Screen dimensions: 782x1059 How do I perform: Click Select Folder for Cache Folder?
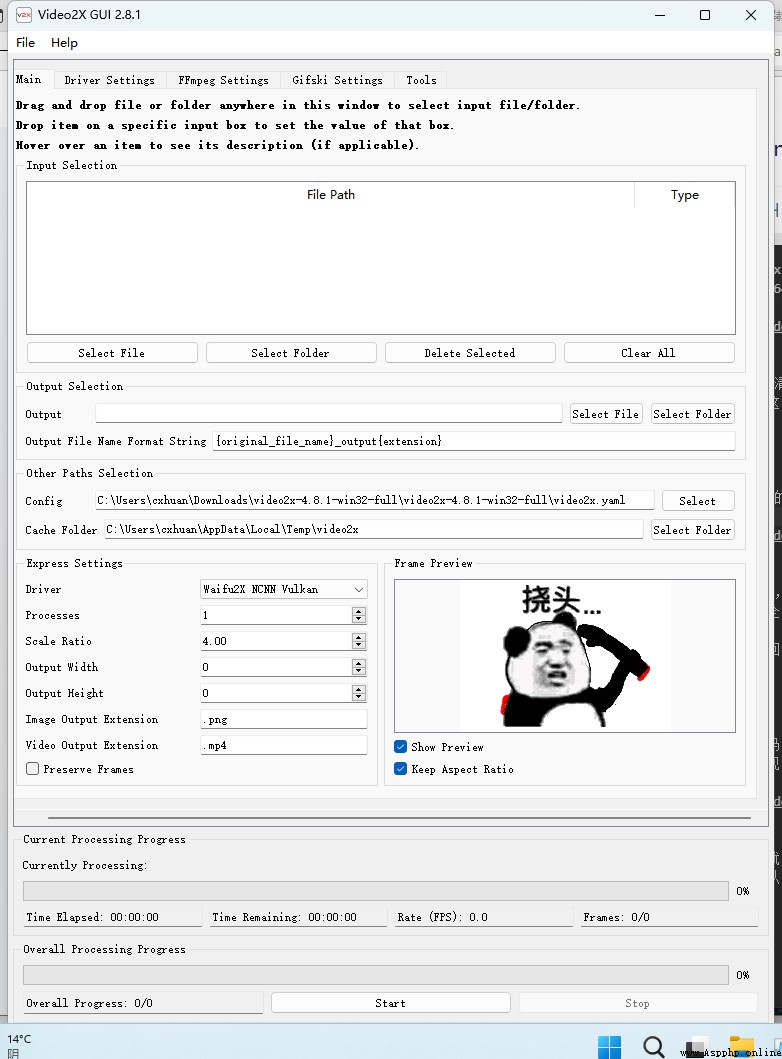point(692,530)
